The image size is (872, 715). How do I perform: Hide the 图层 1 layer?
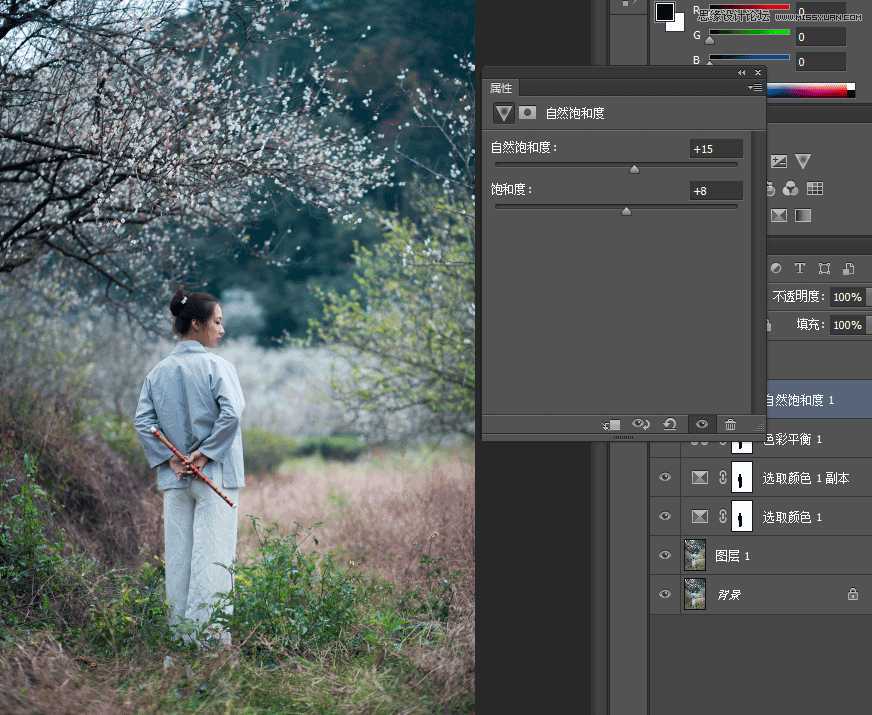tap(664, 555)
